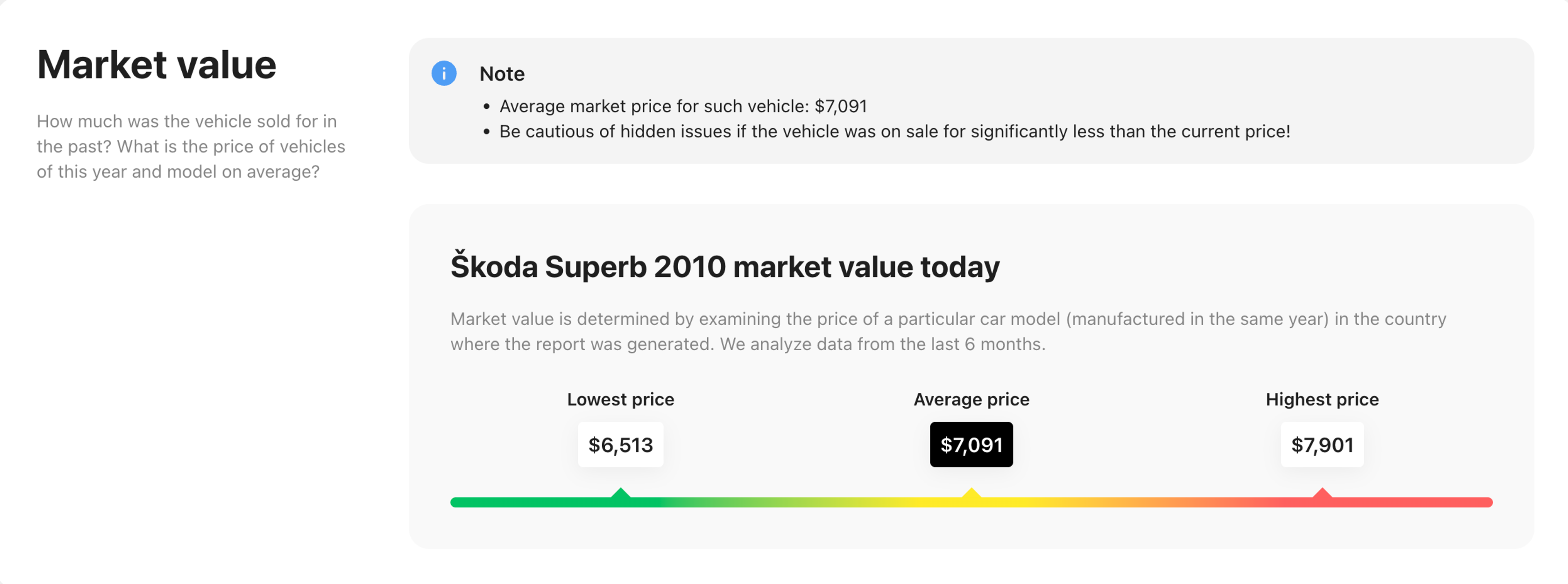Click the left sidebar question text
Screen dimensions: 1568x584
click(x=191, y=147)
